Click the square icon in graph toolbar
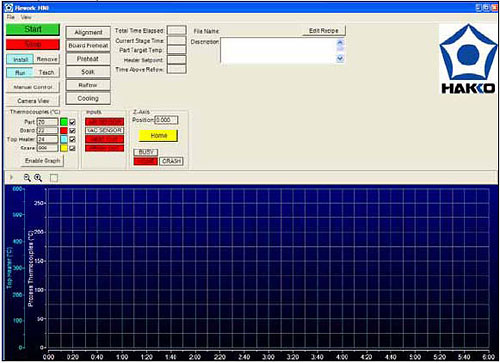Viewport: 500px width, 363px height. tap(54, 178)
